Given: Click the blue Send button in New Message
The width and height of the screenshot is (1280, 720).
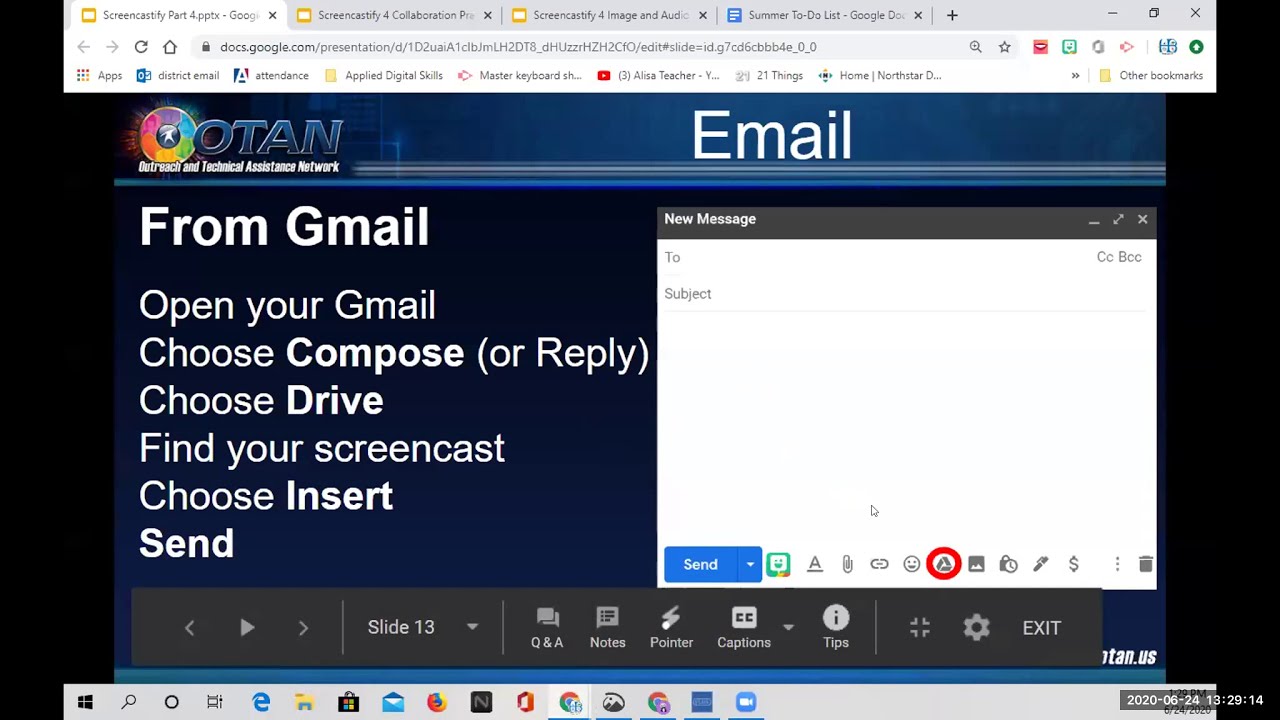Looking at the screenshot, I should (x=700, y=564).
